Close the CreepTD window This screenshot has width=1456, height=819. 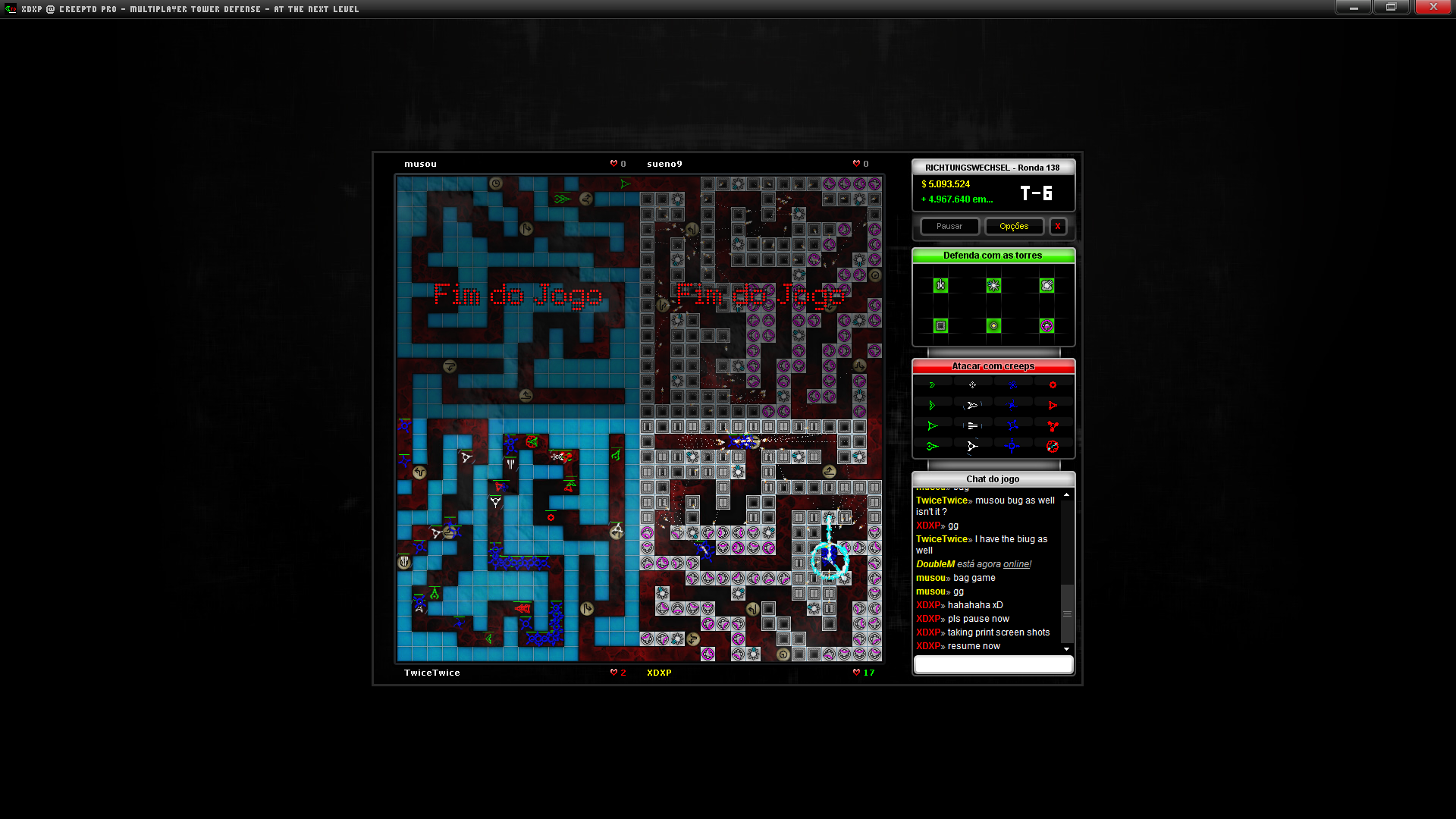pyautogui.click(x=1433, y=8)
